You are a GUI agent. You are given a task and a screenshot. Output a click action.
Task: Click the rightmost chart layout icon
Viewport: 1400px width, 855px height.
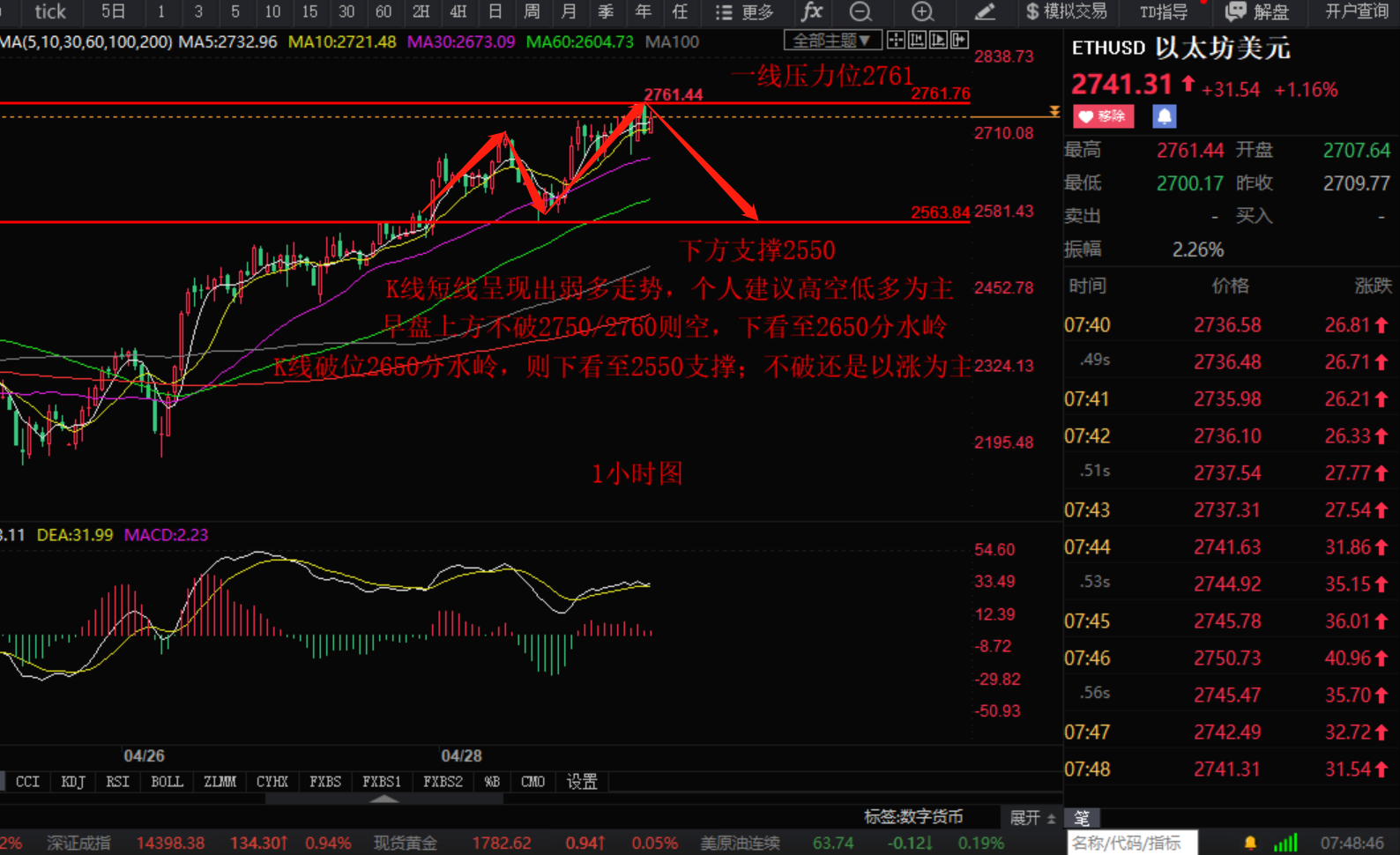[959, 41]
